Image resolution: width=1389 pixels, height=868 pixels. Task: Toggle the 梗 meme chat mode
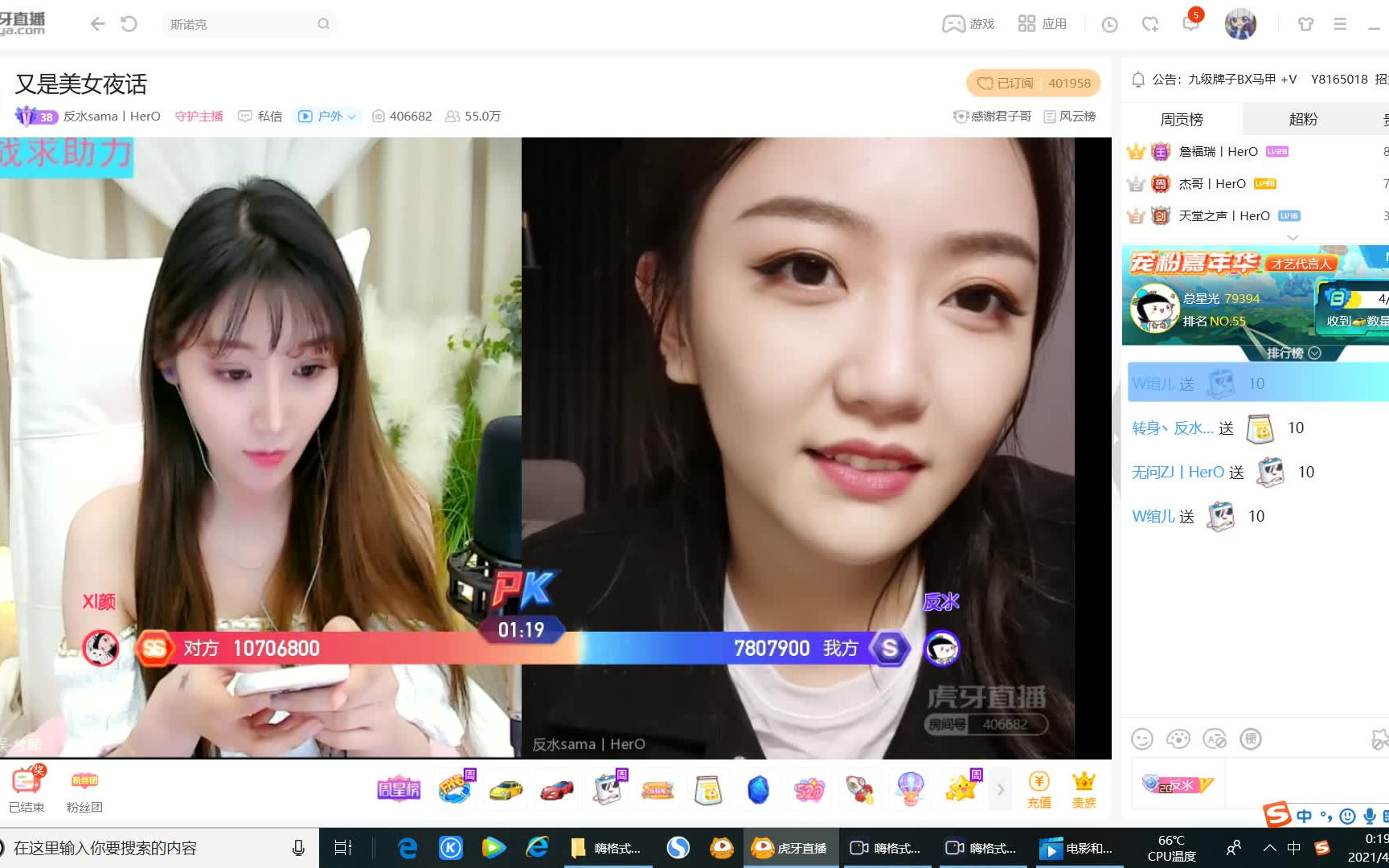coord(1252,739)
